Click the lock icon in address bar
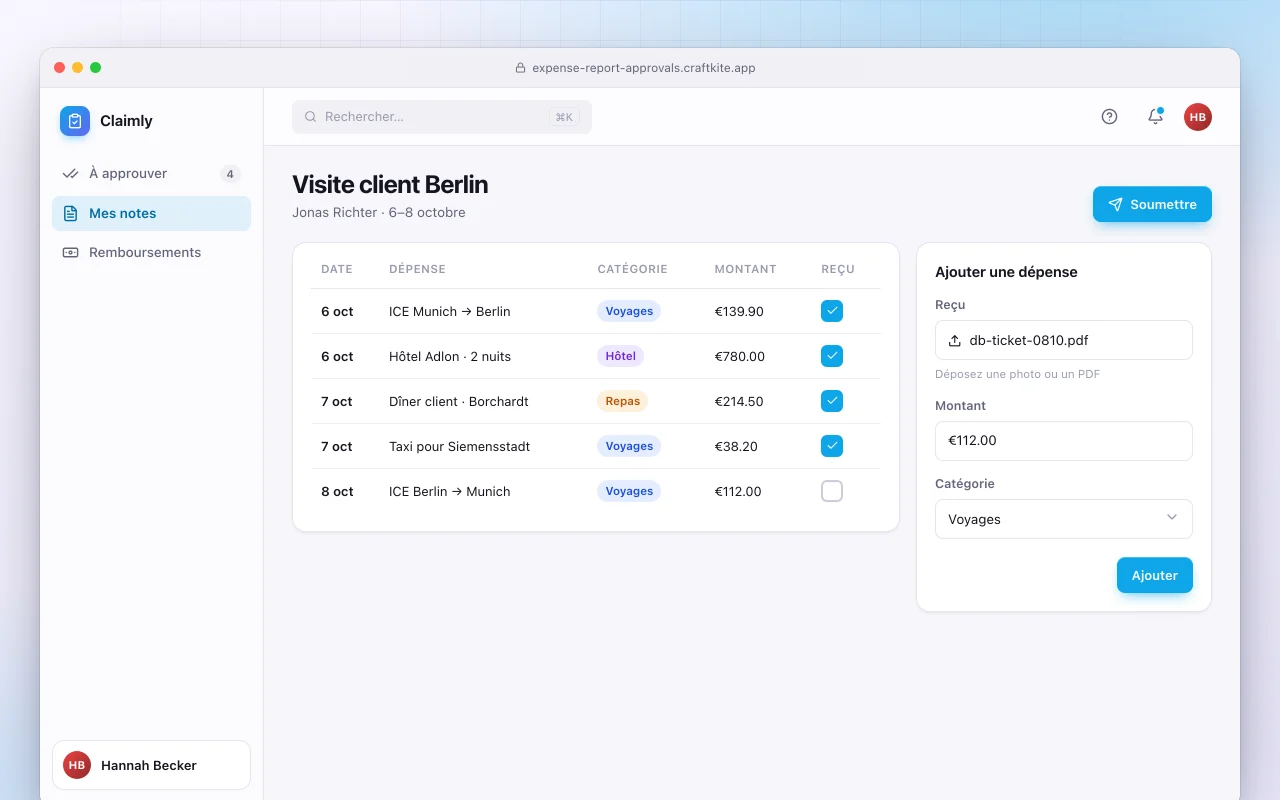Viewport: 1280px width, 800px height. [x=520, y=68]
